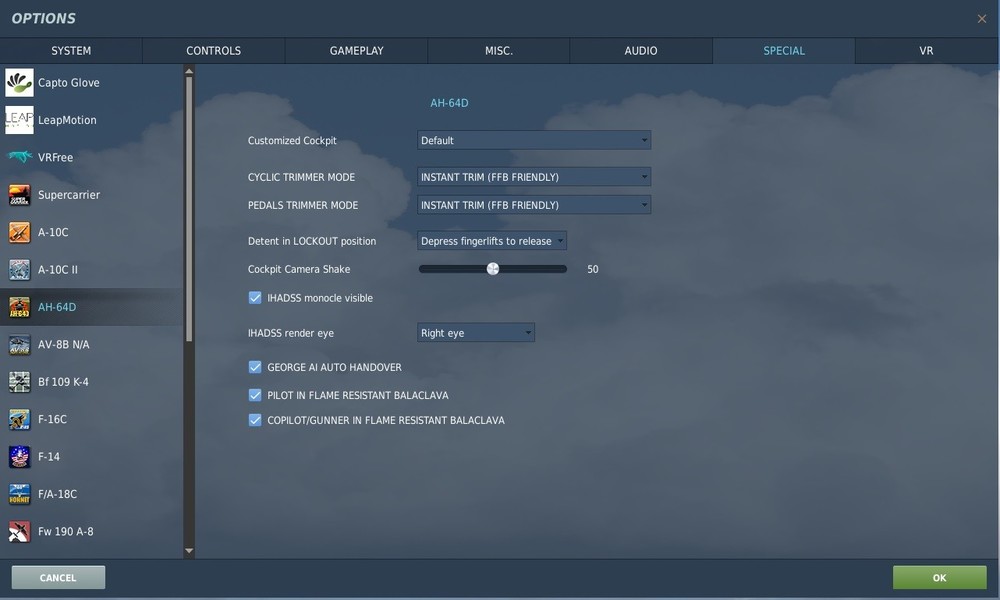Click the Cockpit Camera Shake value 50
The height and width of the screenshot is (600, 1000).
[x=592, y=269]
